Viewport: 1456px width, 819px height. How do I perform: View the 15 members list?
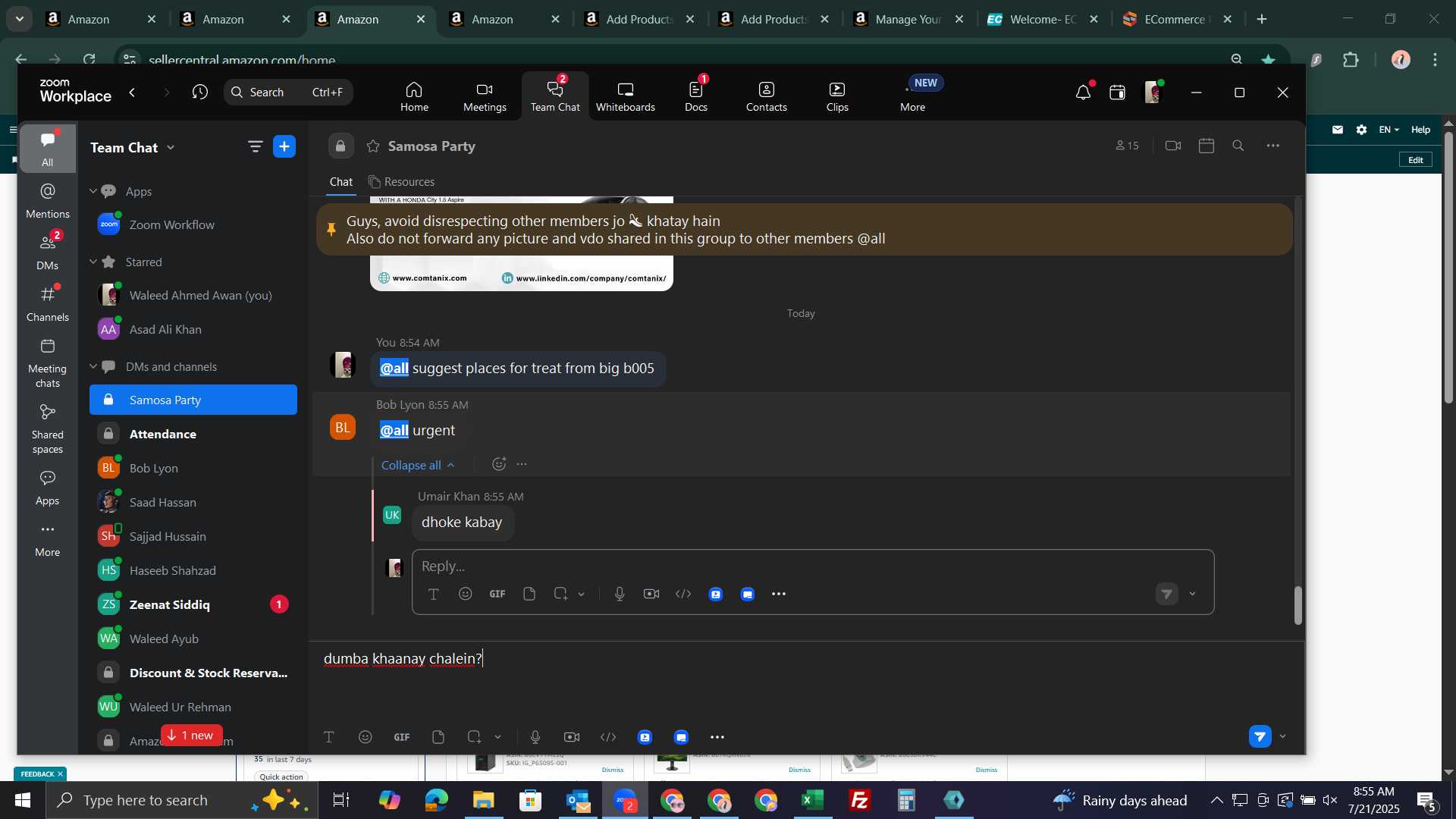click(x=1127, y=146)
